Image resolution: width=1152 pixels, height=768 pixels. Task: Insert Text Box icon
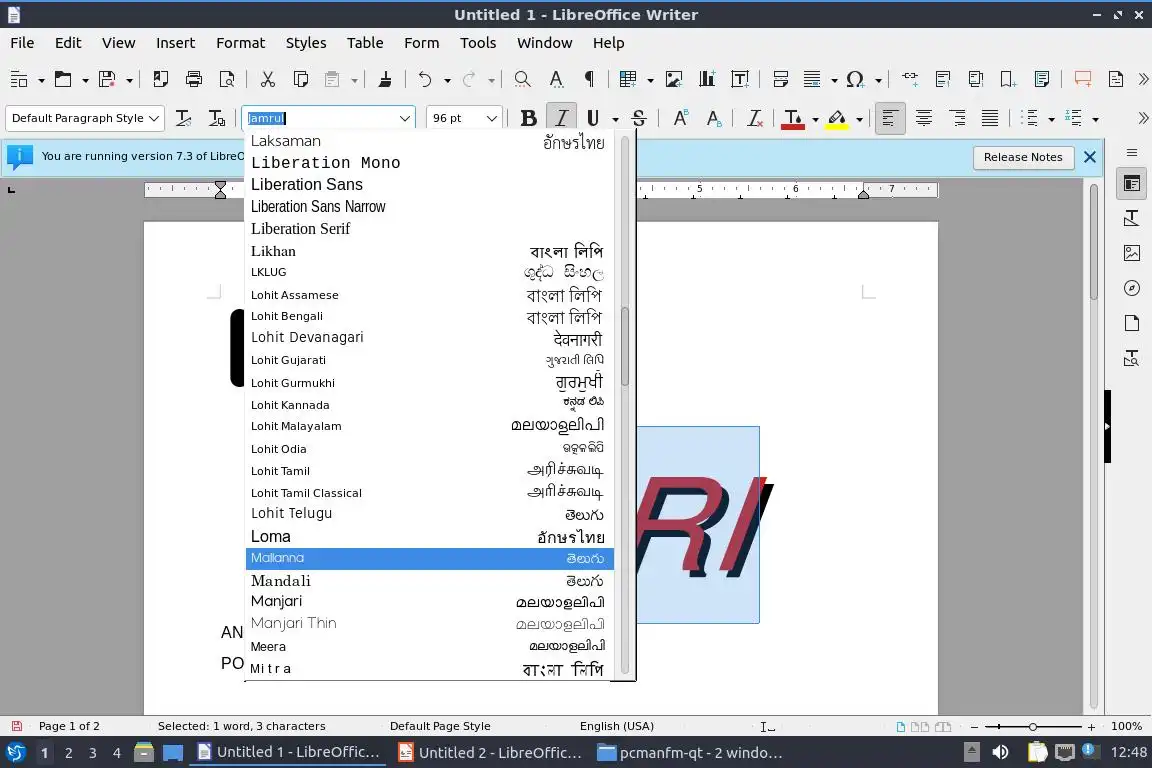click(740, 79)
